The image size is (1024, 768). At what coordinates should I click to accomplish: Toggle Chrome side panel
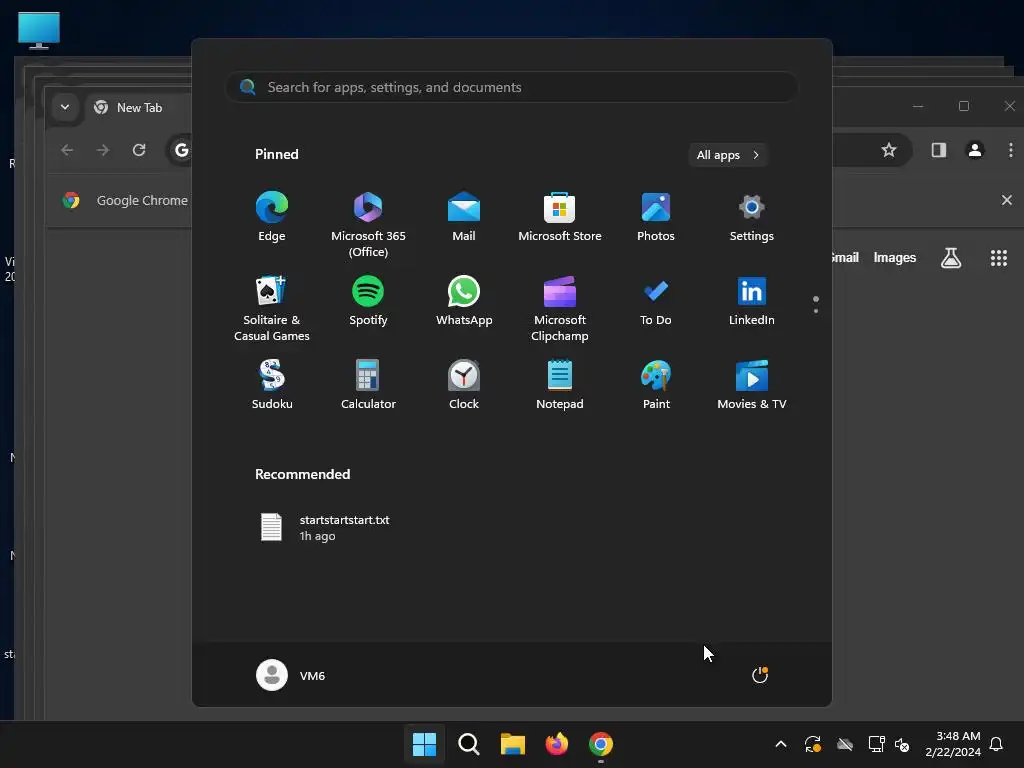click(x=939, y=150)
